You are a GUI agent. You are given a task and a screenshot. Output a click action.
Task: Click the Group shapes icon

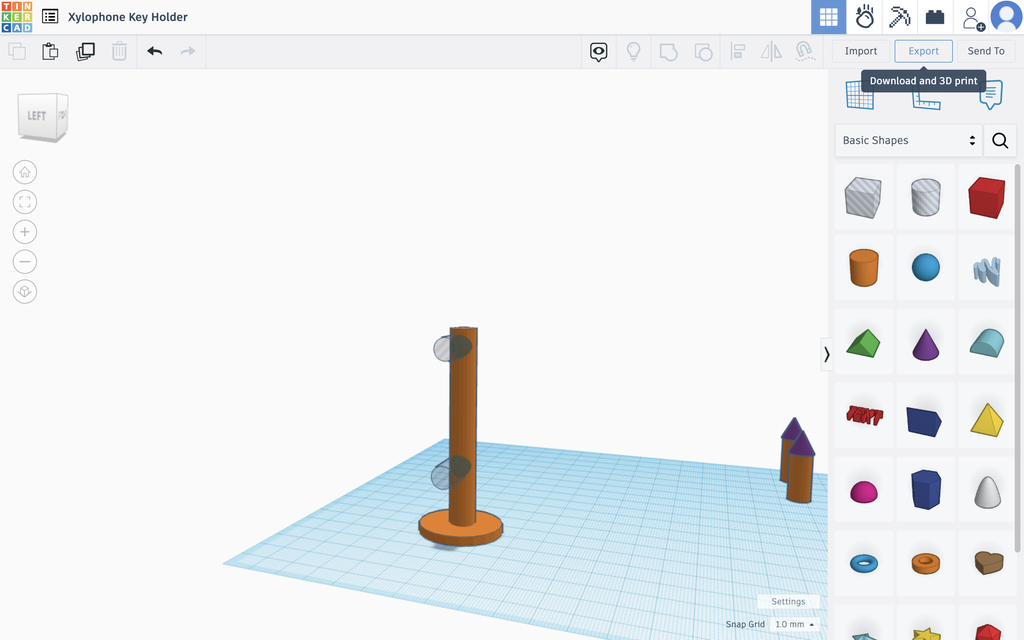[668, 52]
